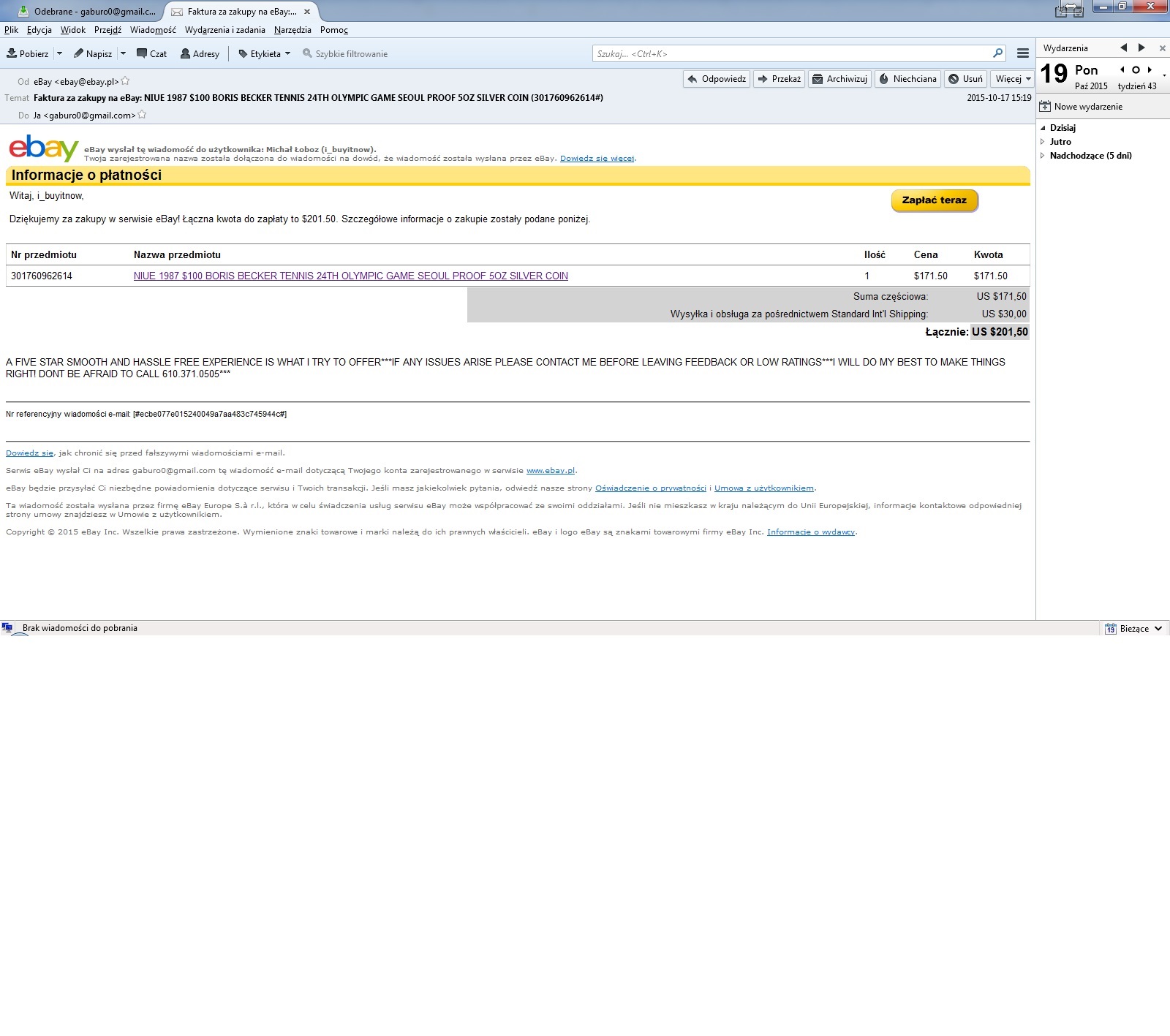Click the US $30,00 shipping amount
1170x1036 pixels.
pyautogui.click(x=1004, y=314)
